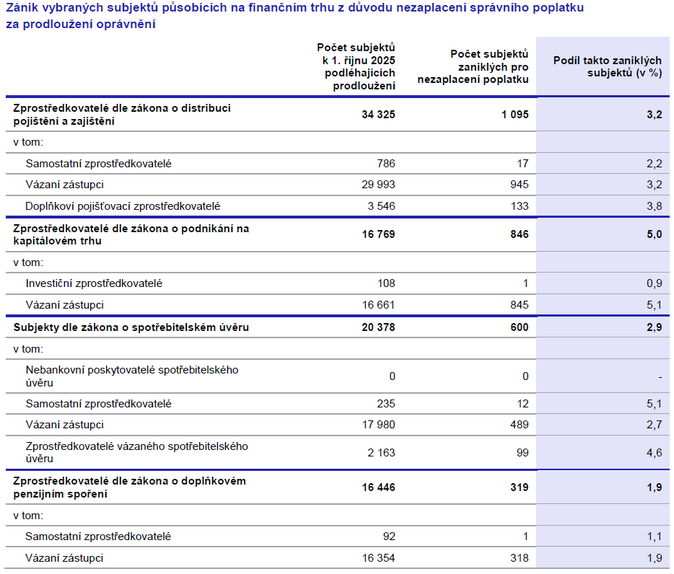The height and width of the screenshot is (574, 674).
Task: Select column header 'Počet subjektů k 1. říjnu 2025'
Action: (356, 67)
